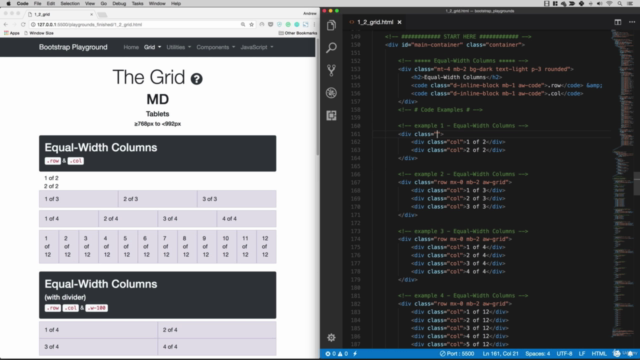Click the browser reload button

[x=23, y=24]
